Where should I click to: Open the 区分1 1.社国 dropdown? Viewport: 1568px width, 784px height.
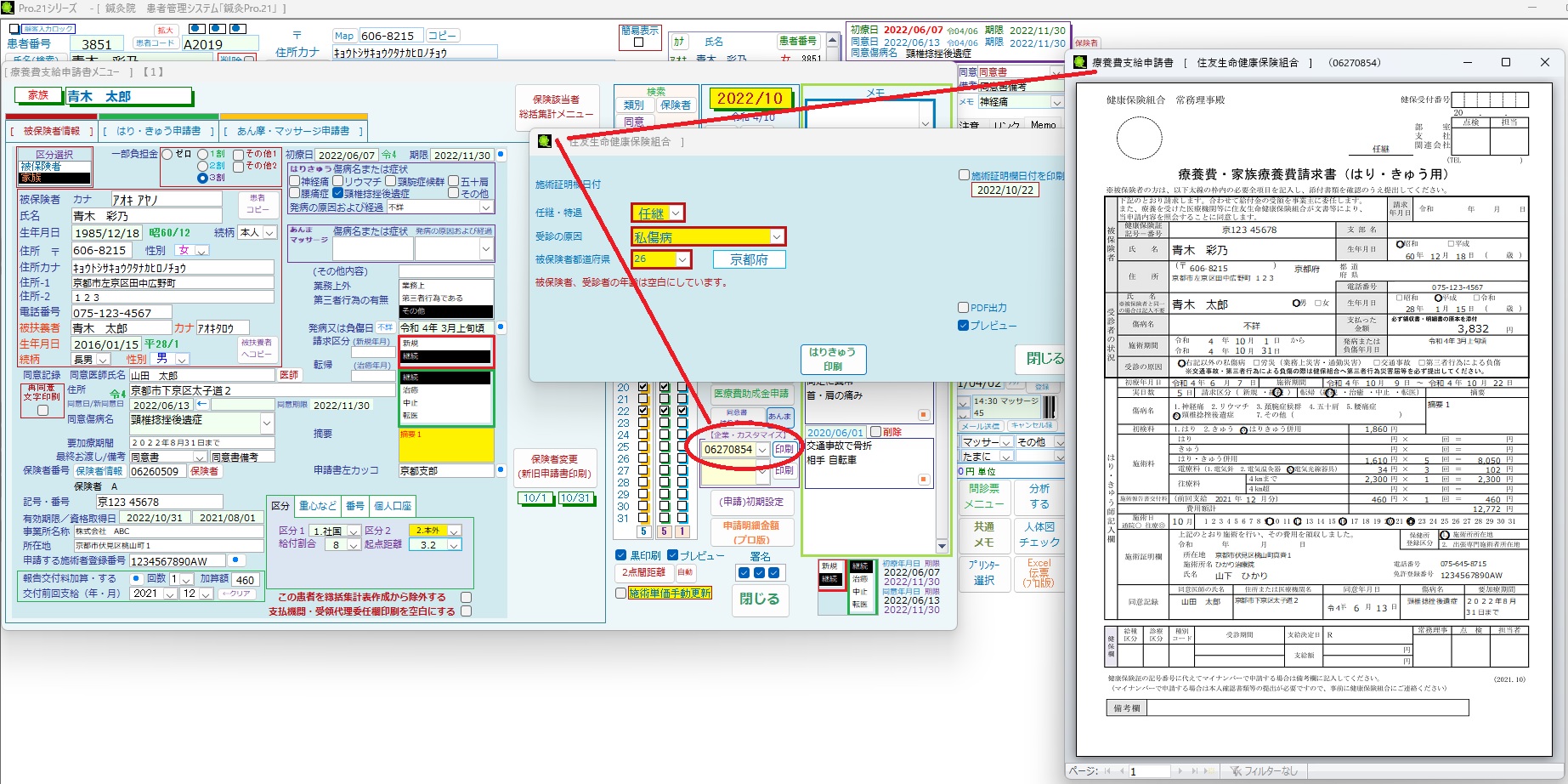[353, 531]
